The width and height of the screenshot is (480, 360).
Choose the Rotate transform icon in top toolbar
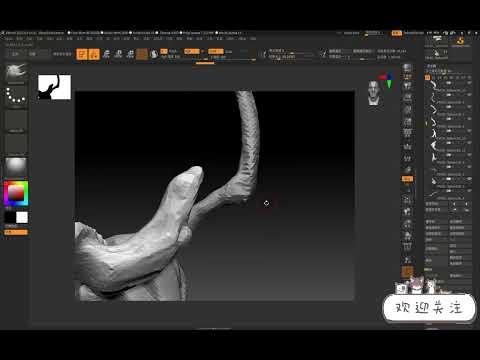pyautogui.click(x=130, y=54)
